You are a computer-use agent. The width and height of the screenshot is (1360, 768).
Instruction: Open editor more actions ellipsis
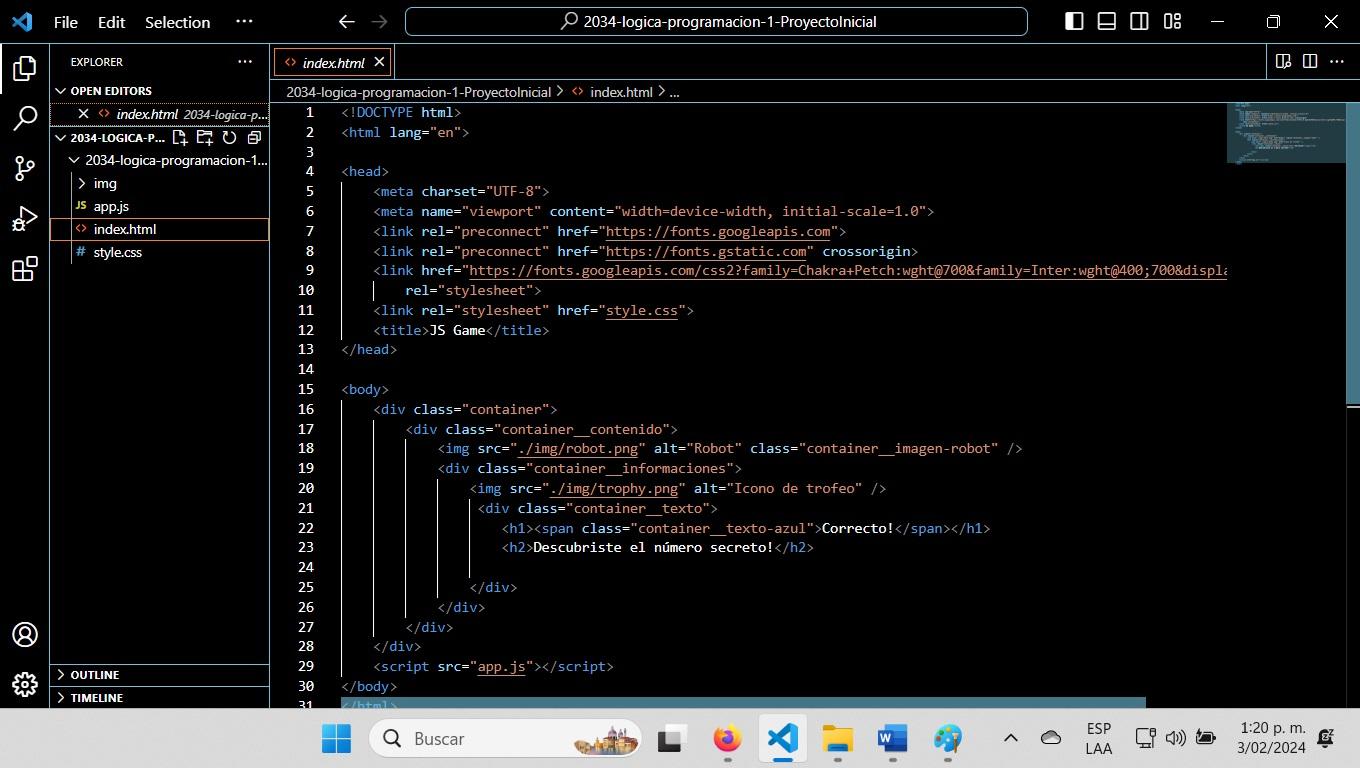coord(1337,62)
